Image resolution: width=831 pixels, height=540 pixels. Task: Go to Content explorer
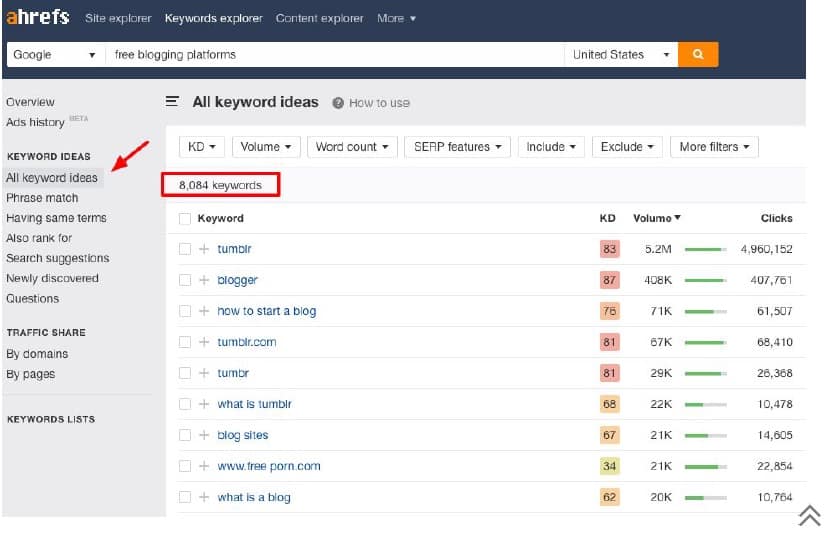(x=320, y=19)
